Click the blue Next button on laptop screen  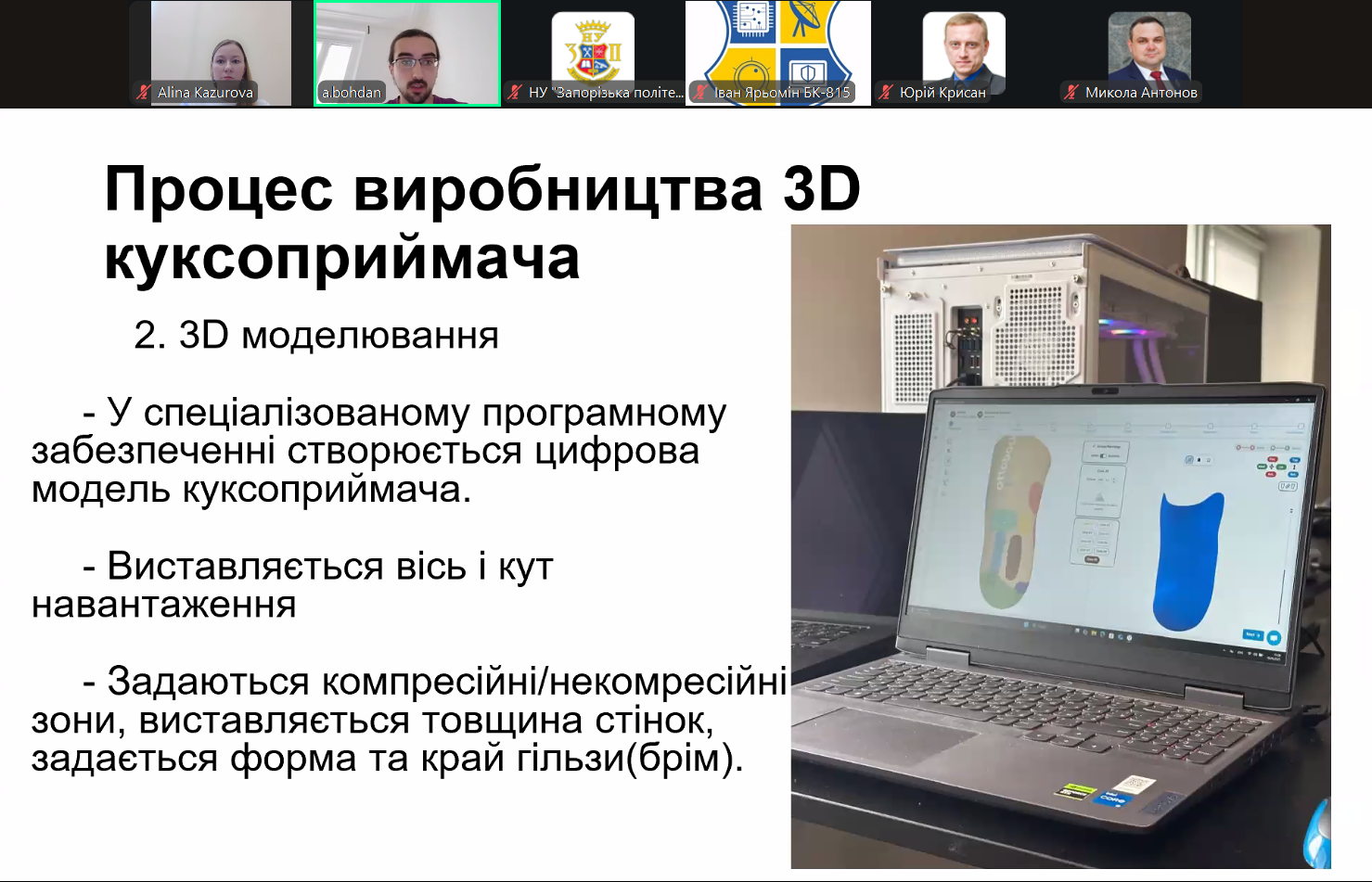click(x=1251, y=635)
